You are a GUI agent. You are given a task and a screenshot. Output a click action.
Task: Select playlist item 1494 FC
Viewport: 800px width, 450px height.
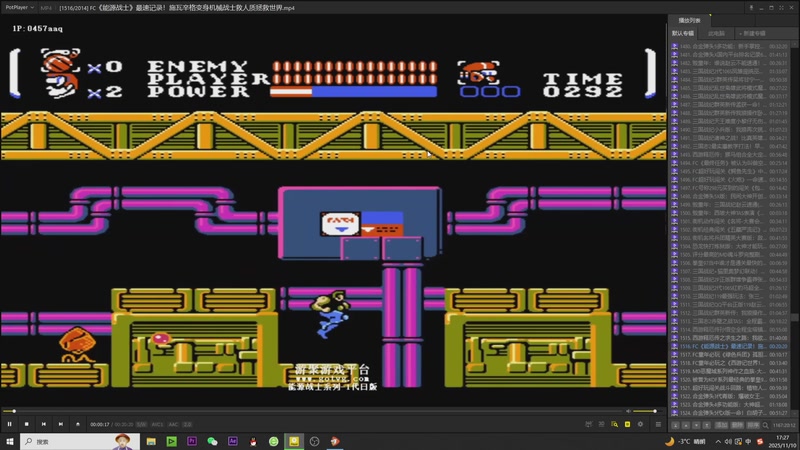(x=730, y=163)
